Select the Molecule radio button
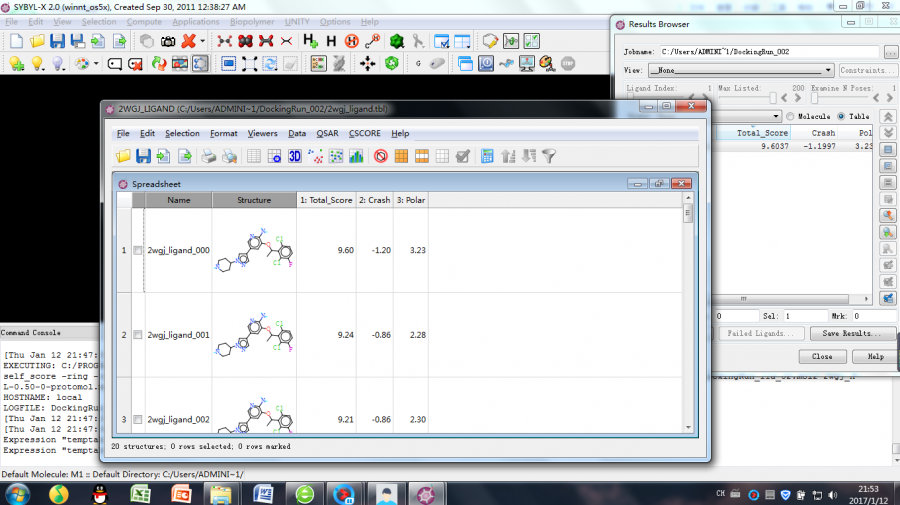 (x=790, y=116)
